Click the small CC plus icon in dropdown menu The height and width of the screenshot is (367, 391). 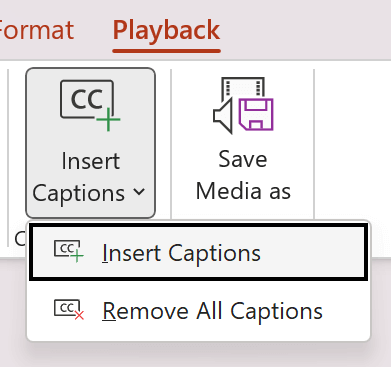(x=69, y=251)
